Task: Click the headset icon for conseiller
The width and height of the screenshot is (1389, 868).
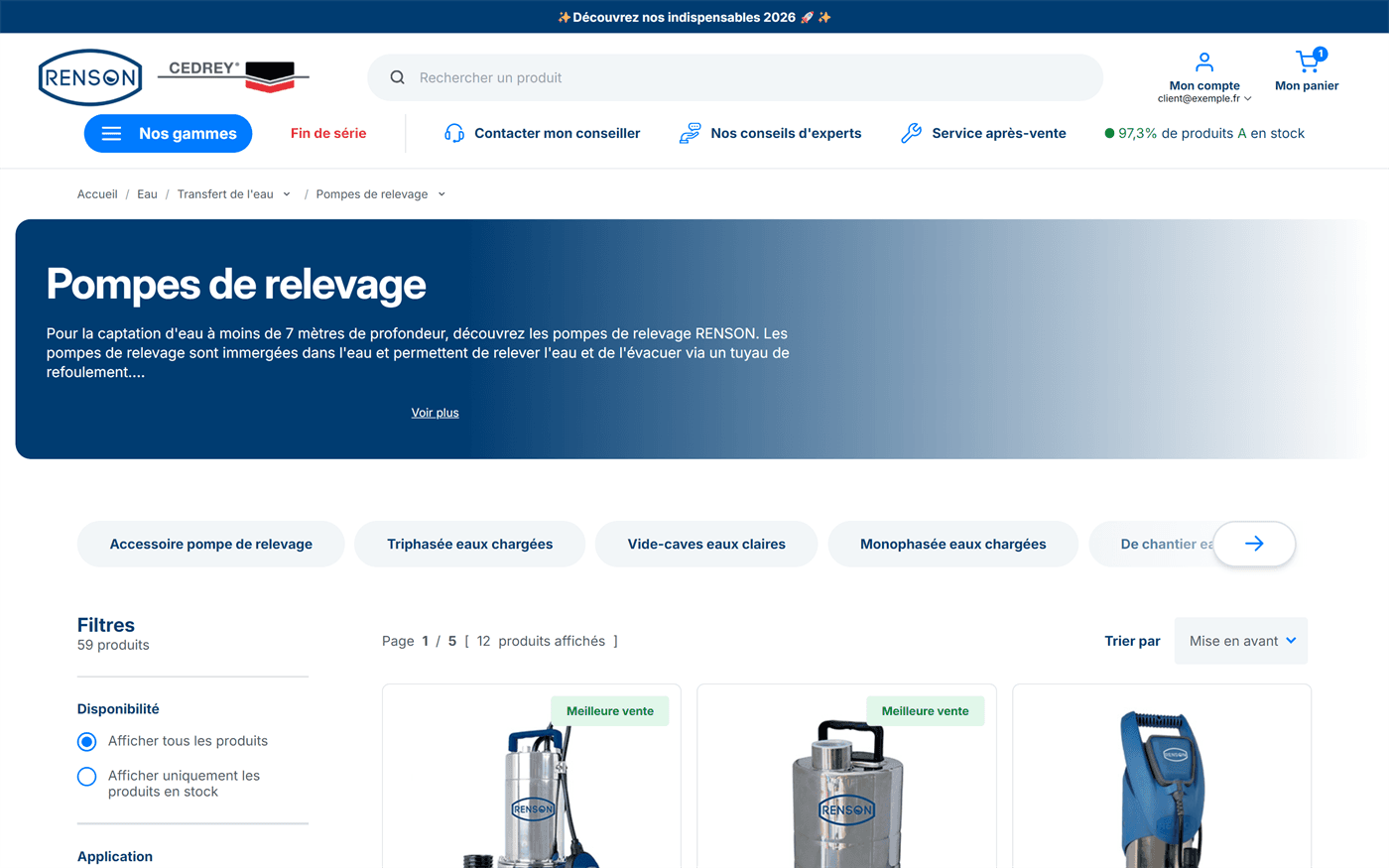Action: [x=454, y=133]
